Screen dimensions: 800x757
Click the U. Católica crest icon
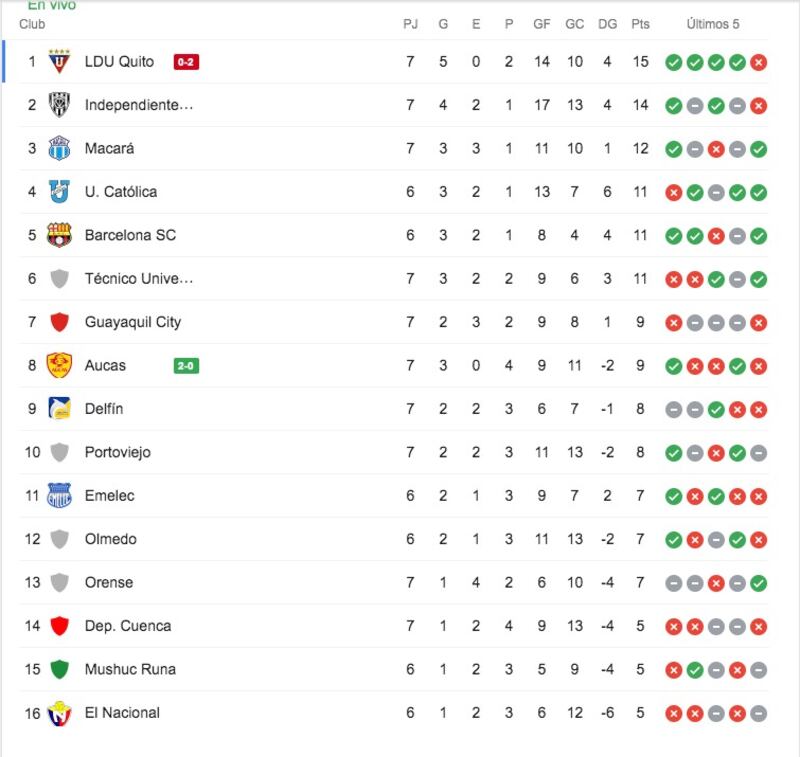click(x=59, y=191)
